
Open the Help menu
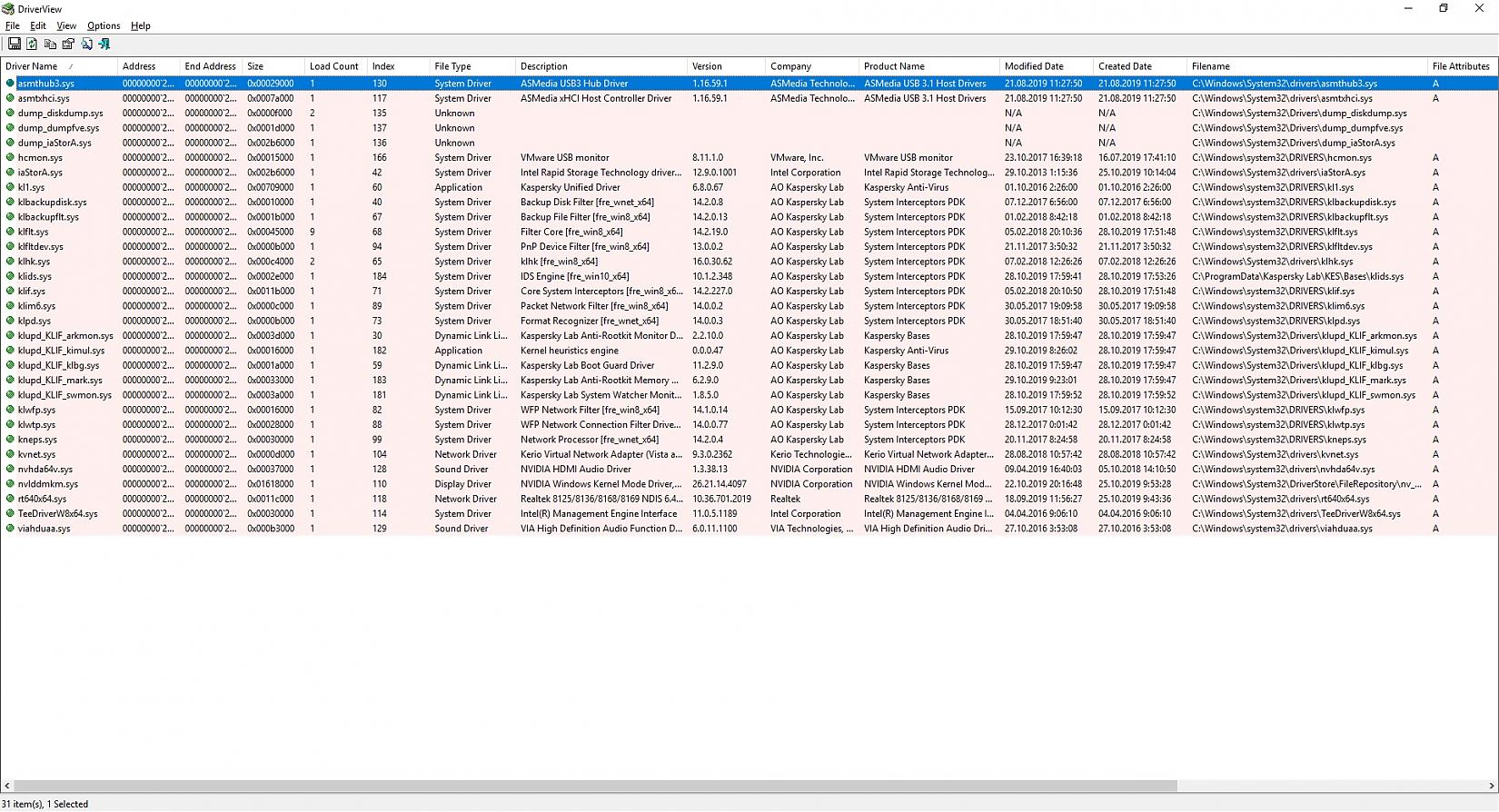point(141,25)
